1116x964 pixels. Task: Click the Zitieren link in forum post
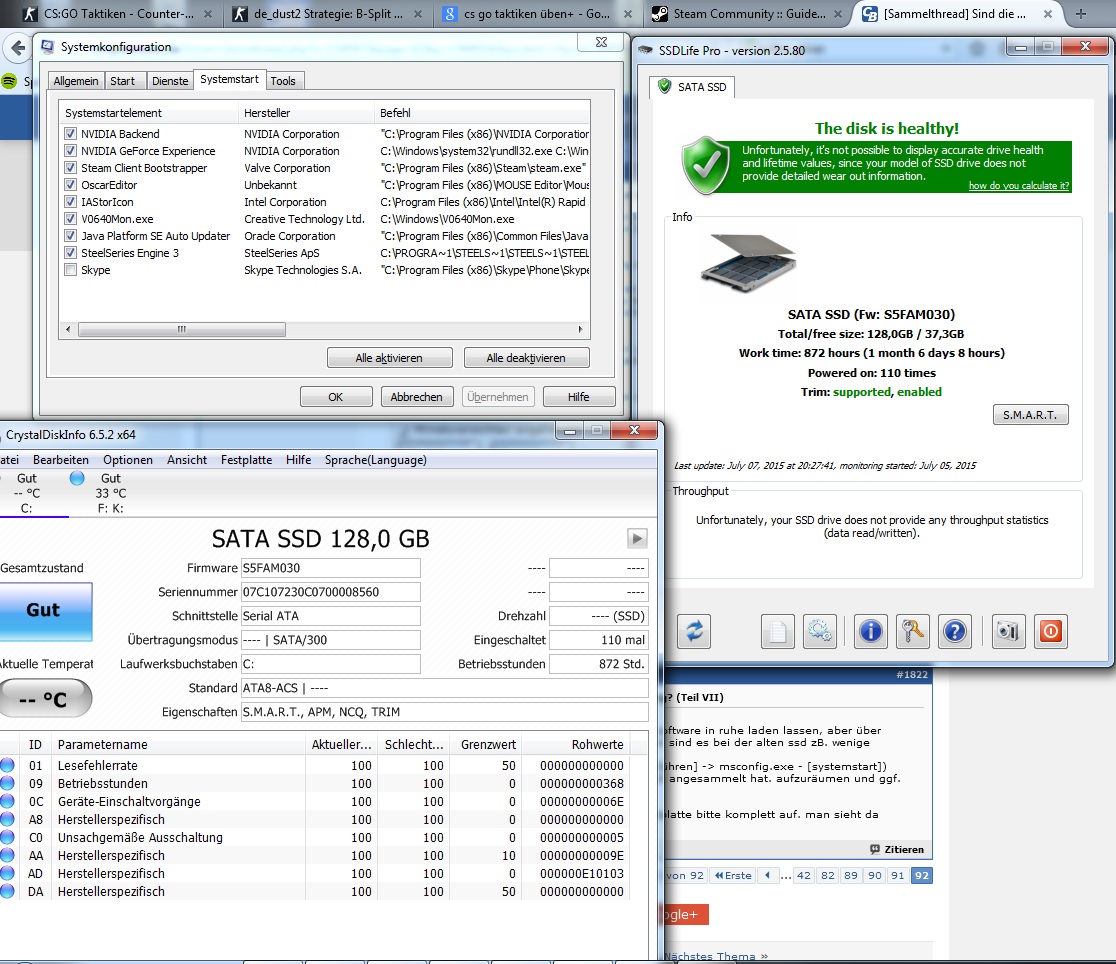904,849
